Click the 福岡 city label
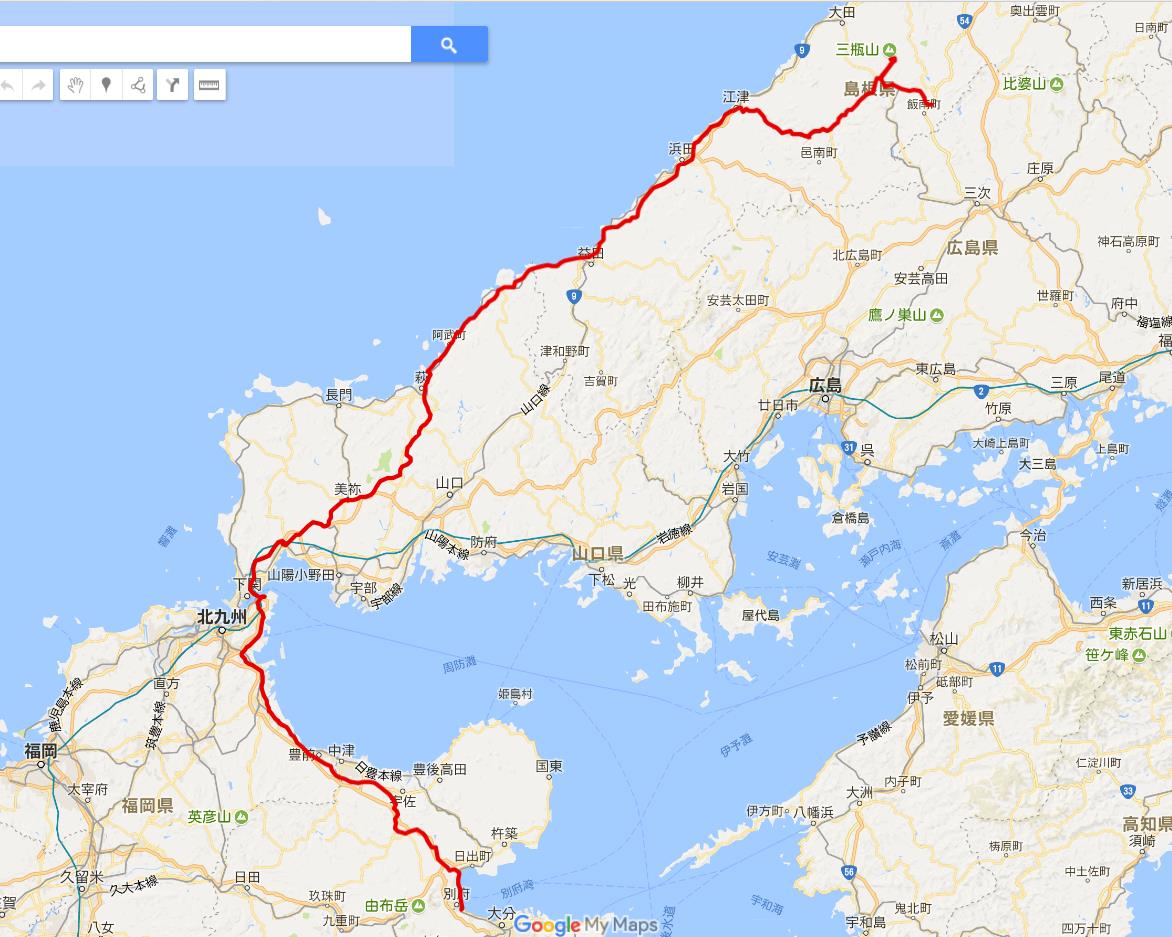This screenshot has width=1172, height=937. click(40, 750)
